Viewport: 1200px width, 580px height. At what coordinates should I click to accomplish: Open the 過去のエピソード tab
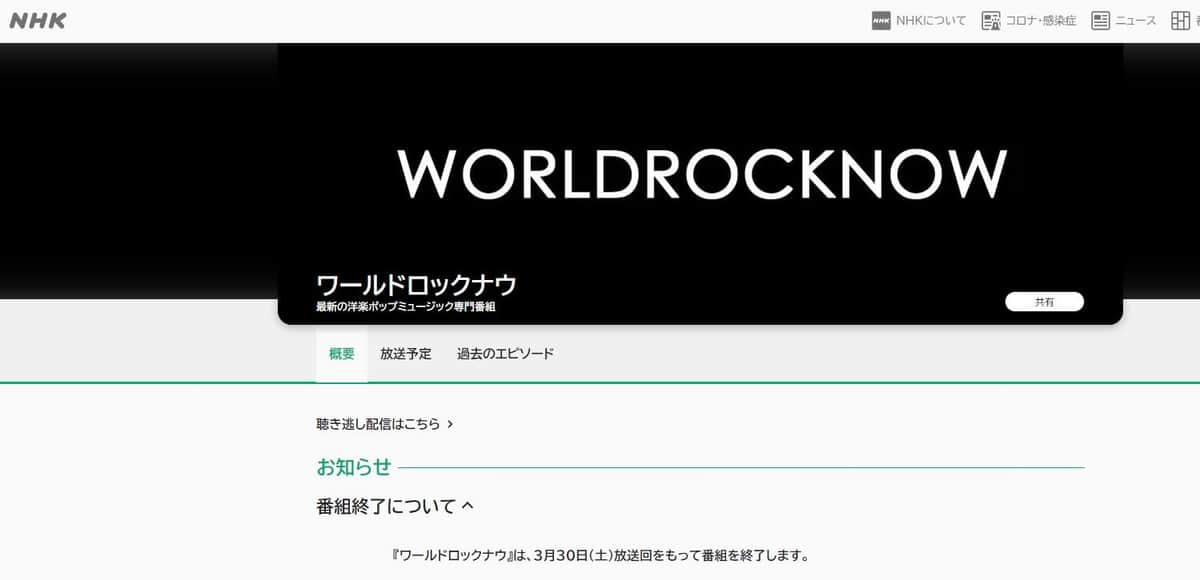point(505,354)
